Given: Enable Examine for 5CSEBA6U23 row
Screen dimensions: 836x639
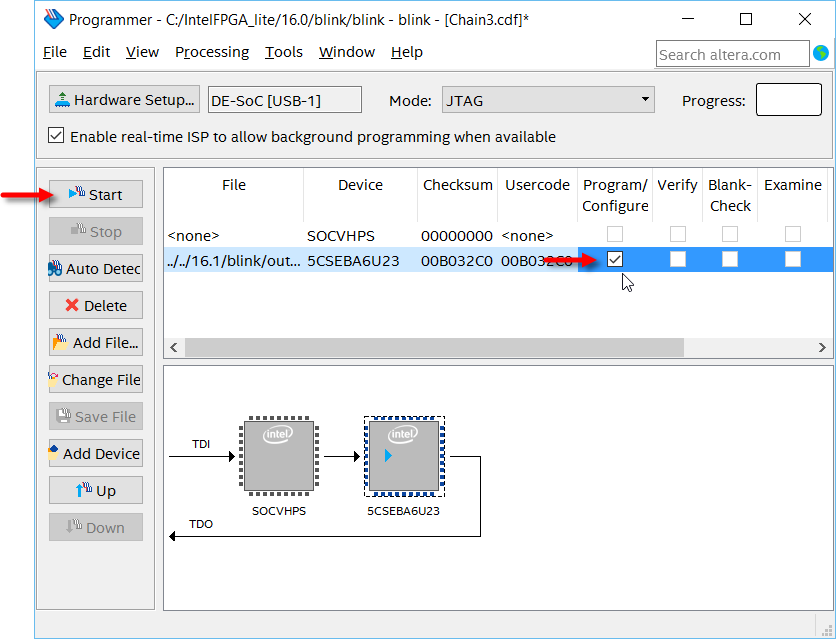Looking at the screenshot, I should [793, 260].
